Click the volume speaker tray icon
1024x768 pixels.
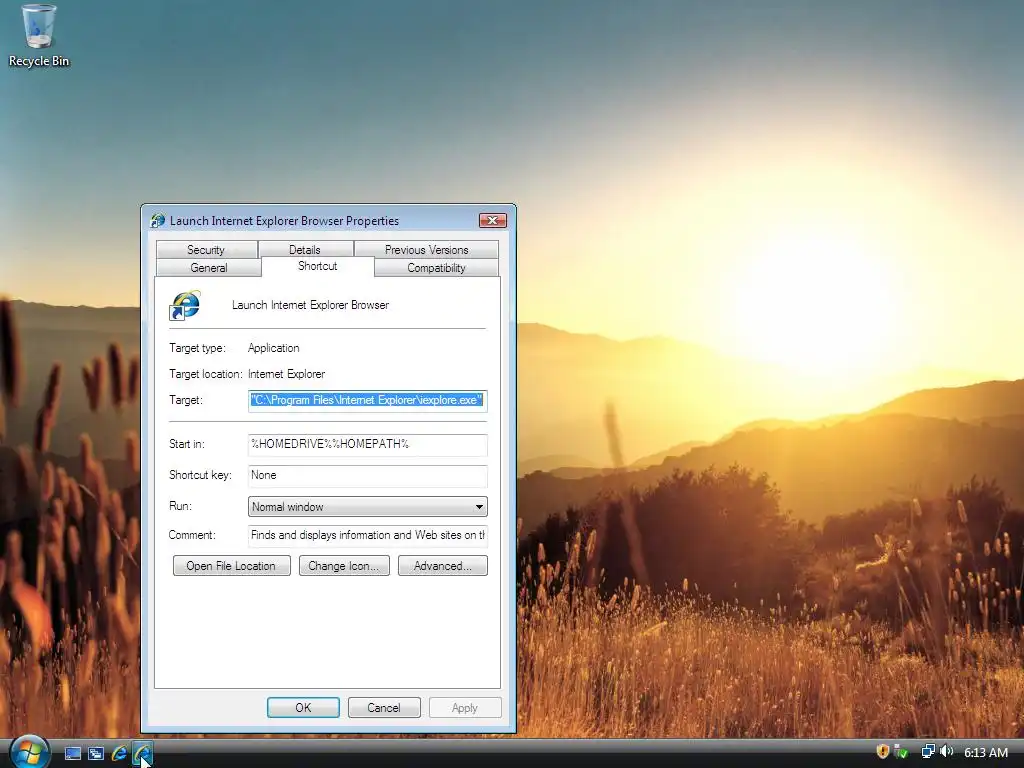click(947, 752)
